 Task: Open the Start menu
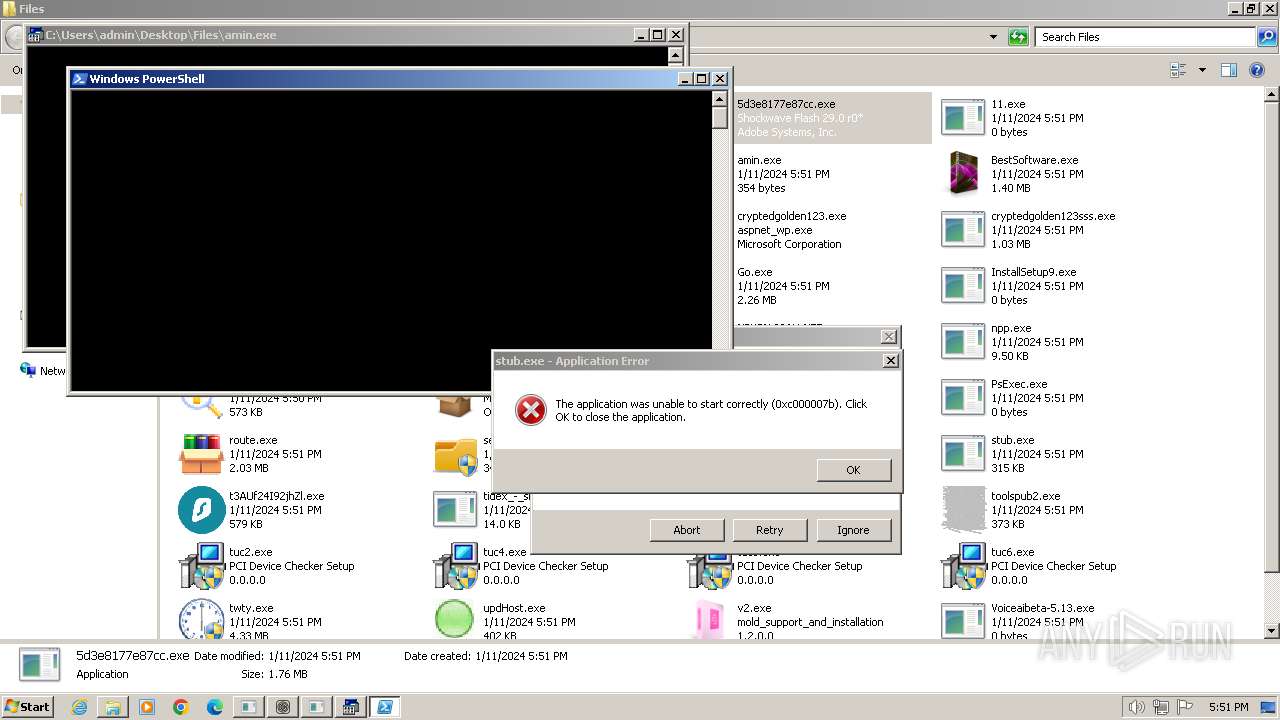pos(28,707)
